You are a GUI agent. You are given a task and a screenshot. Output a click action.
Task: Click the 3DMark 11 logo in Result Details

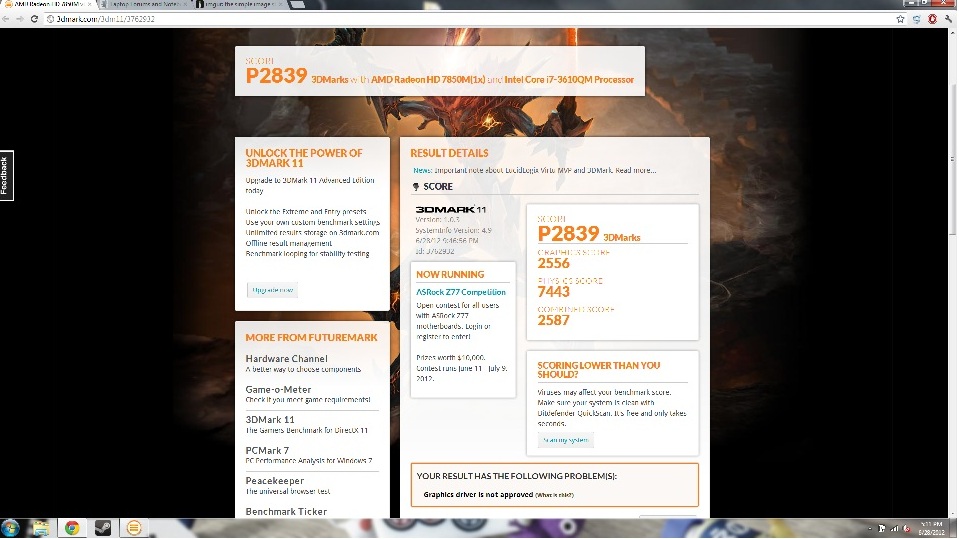pos(451,209)
